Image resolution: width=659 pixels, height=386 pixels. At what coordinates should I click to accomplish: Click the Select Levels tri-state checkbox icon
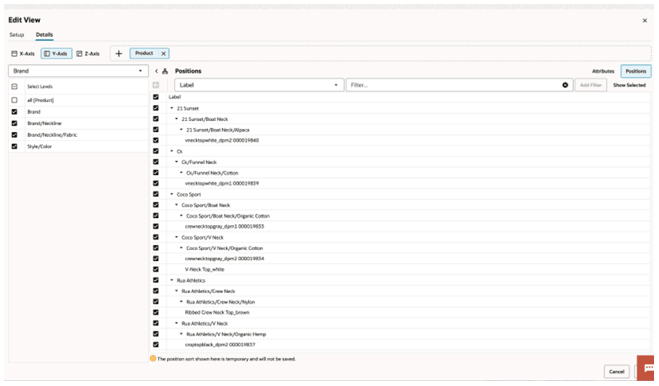[x=14, y=87]
